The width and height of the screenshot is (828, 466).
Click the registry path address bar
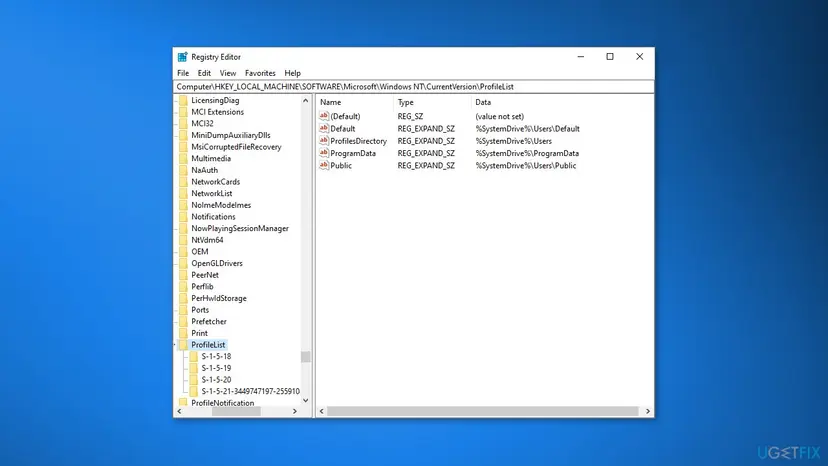pyautogui.click(x=413, y=87)
